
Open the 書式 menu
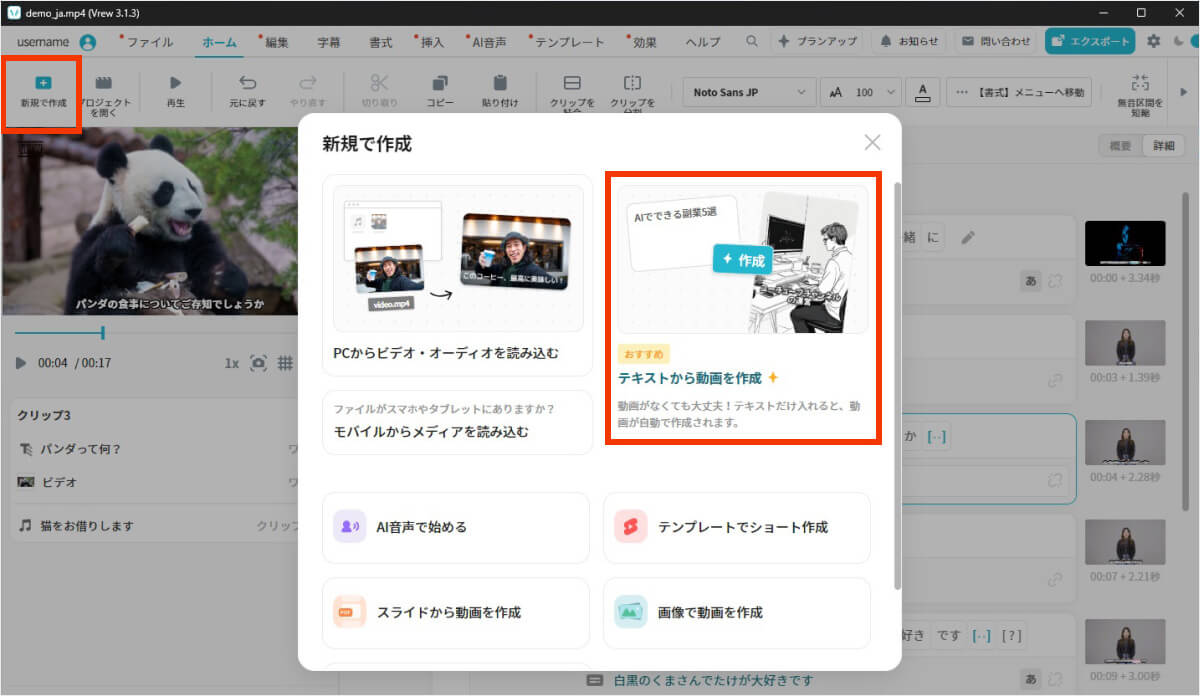click(381, 42)
